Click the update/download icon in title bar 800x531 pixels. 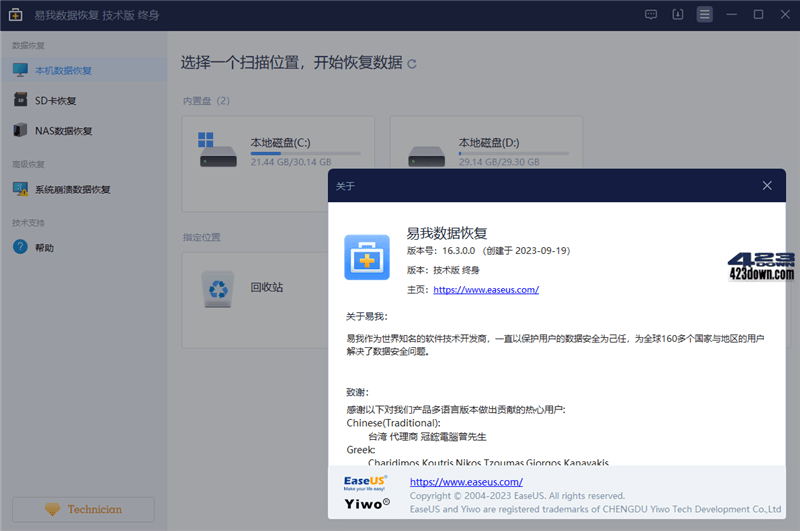pos(678,15)
